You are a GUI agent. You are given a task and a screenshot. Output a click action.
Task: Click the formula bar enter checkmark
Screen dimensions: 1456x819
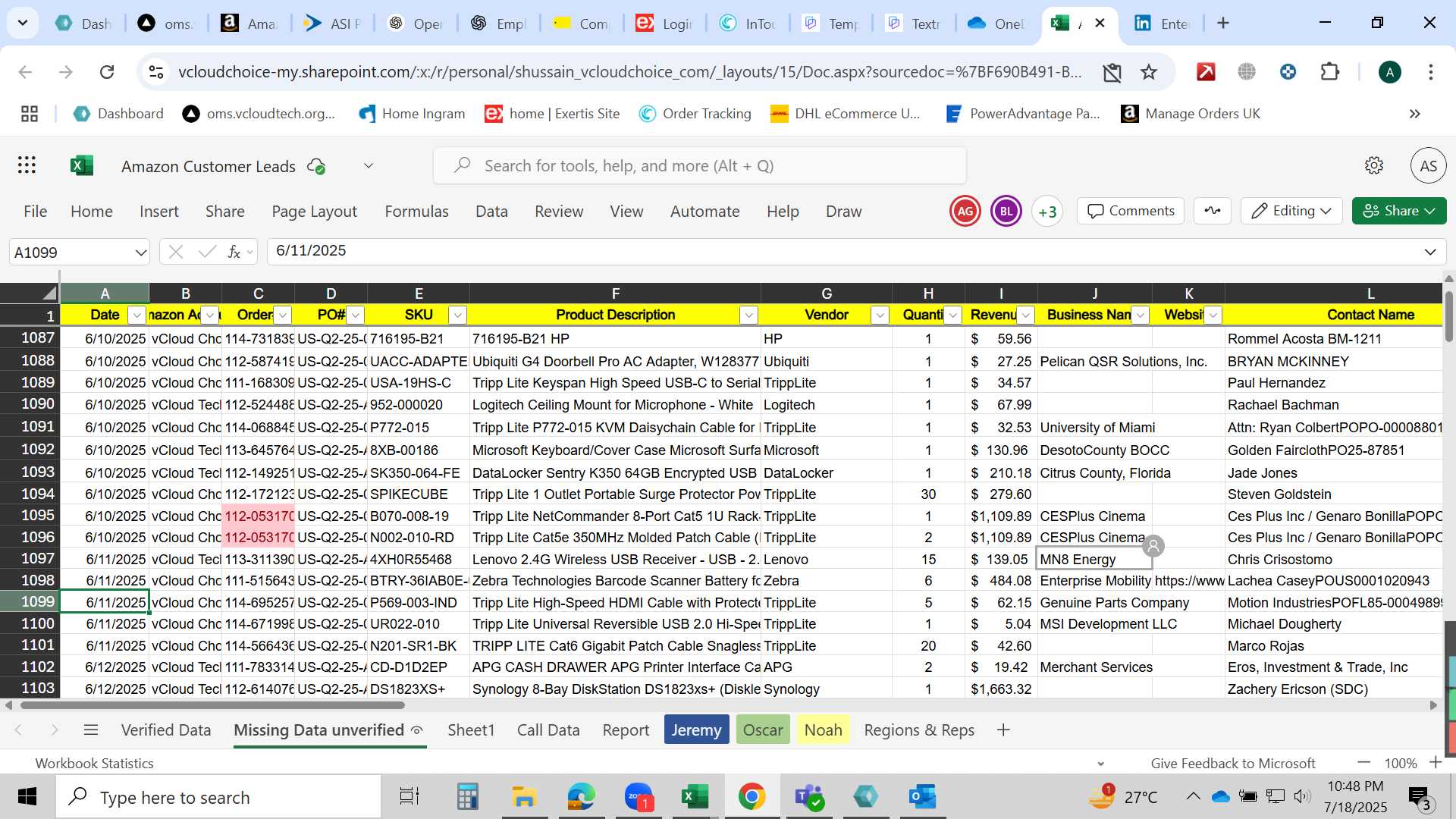(206, 252)
